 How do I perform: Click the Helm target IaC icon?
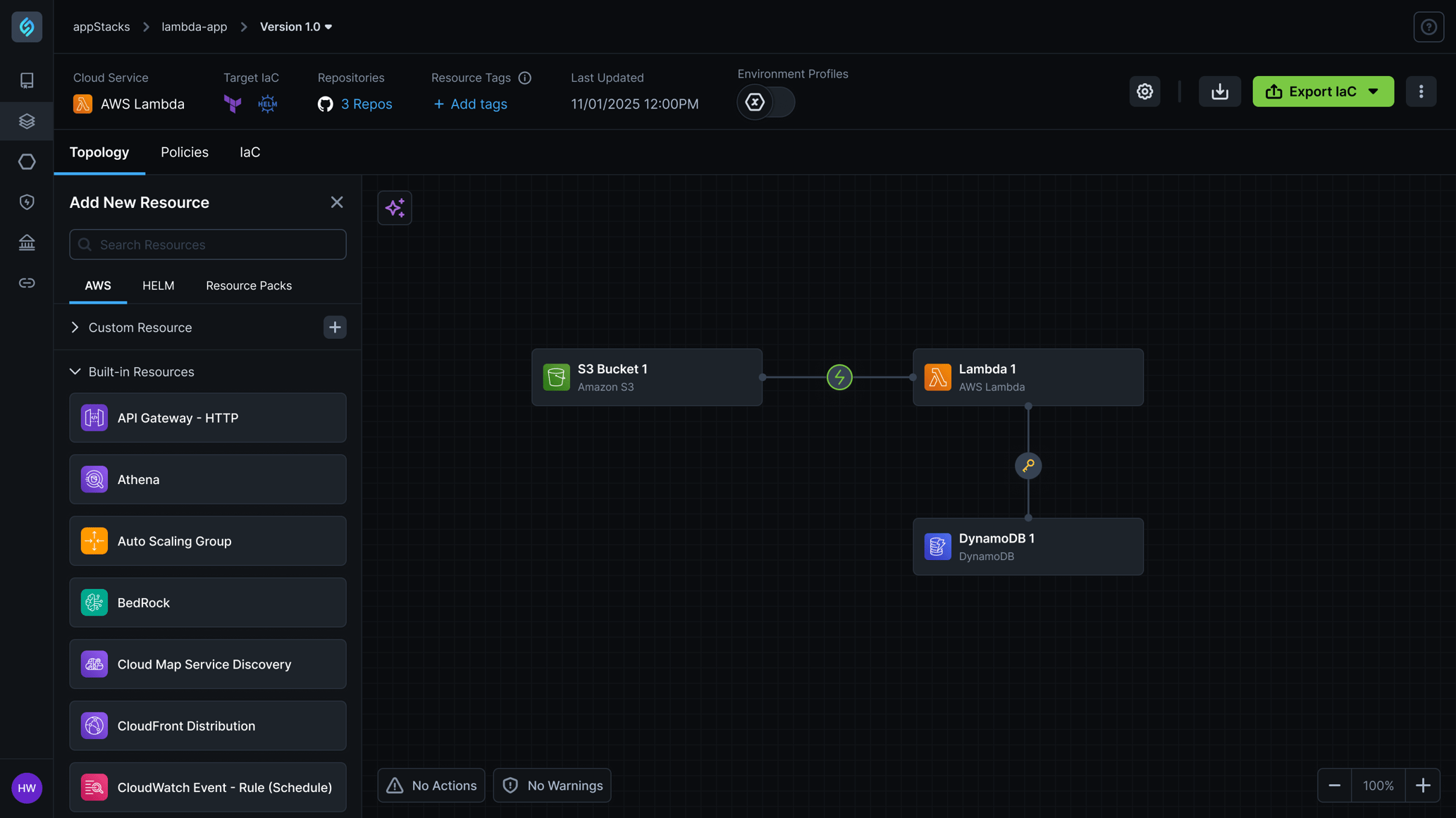coord(267,104)
